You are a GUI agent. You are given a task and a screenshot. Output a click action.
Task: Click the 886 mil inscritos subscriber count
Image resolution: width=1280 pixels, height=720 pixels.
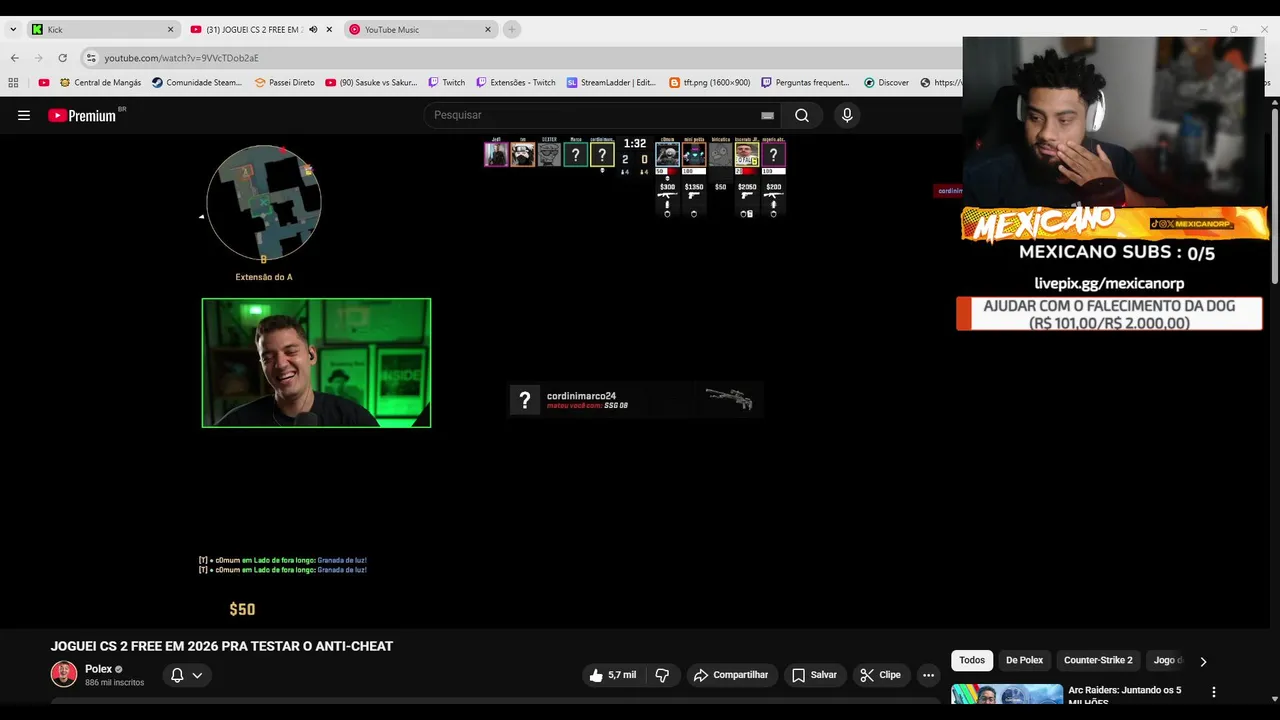[115, 683]
